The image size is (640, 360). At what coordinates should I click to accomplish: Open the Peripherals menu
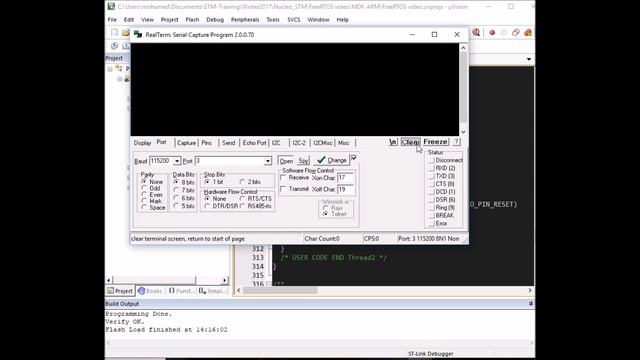[245, 20]
